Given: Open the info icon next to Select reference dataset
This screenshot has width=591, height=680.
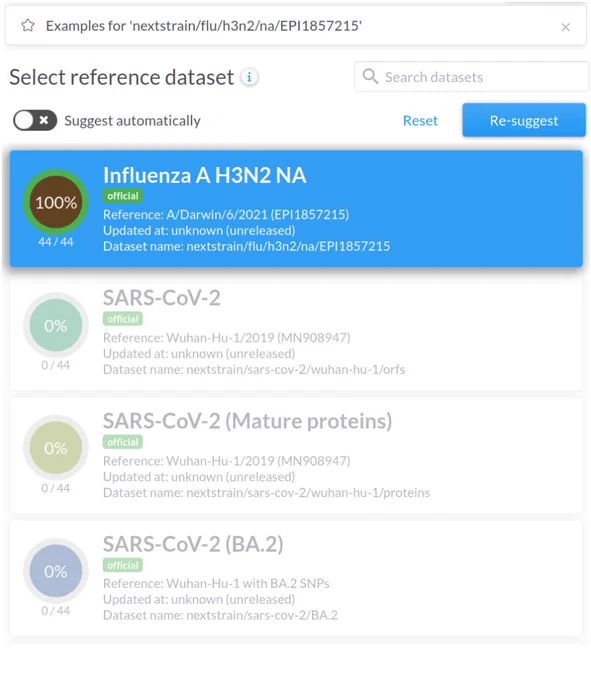Looking at the screenshot, I should 249,78.
